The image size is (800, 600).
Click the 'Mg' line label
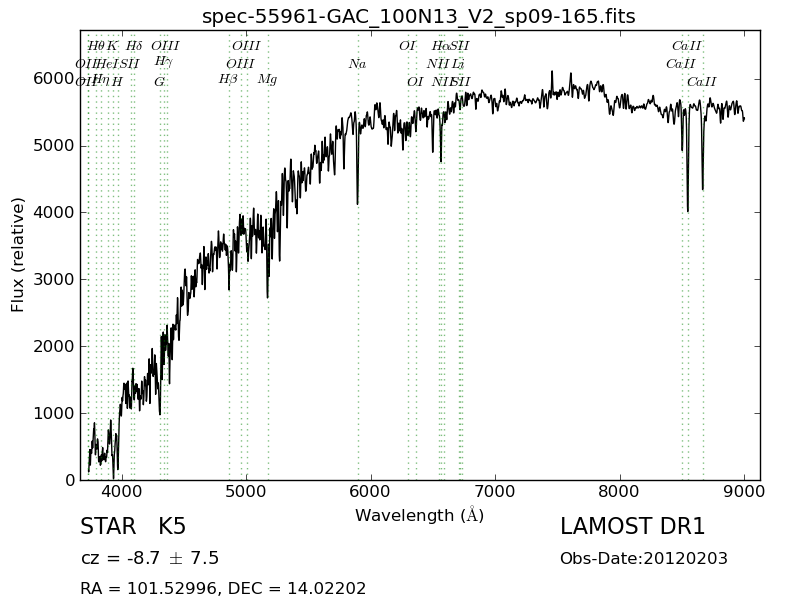pos(267,80)
